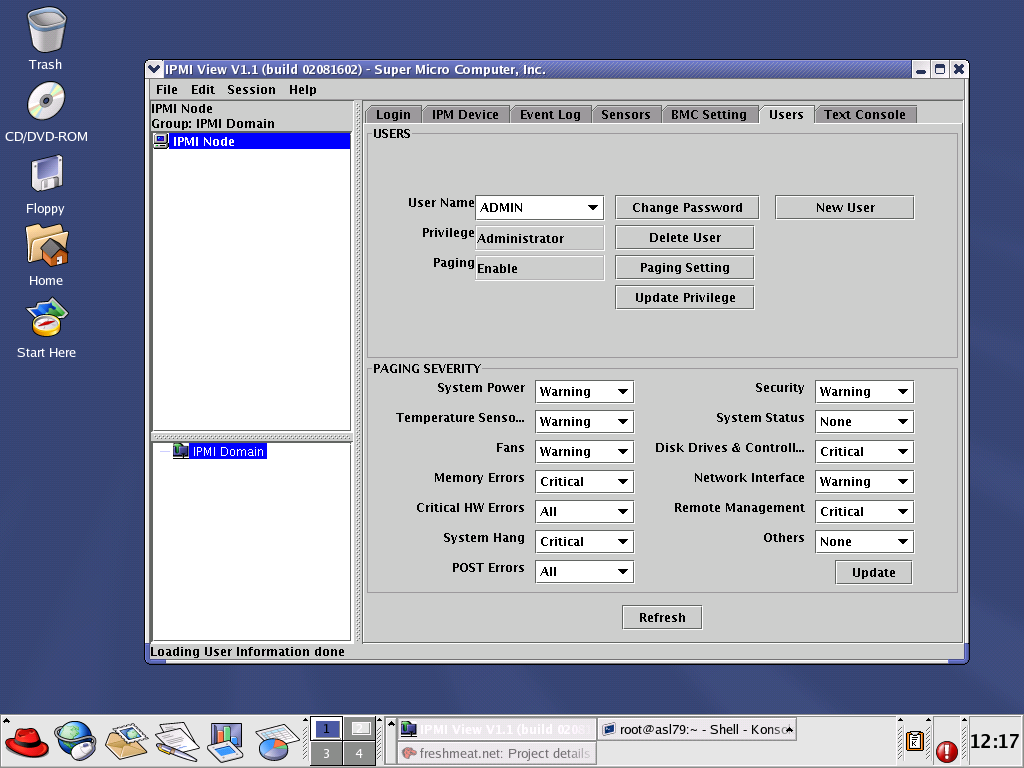Open the User Name ADMIN dropdown
The image size is (1024, 768).
point(539,208)
